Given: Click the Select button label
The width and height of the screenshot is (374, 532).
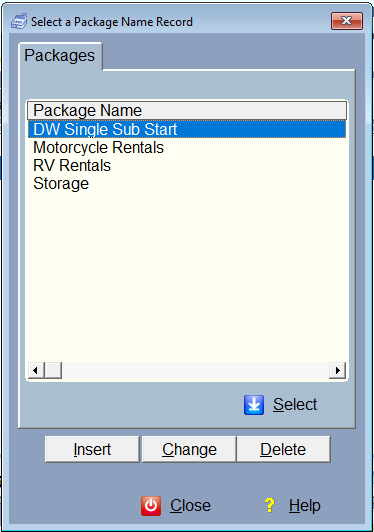Looking at the screenshot, I should tap(295, 404).
